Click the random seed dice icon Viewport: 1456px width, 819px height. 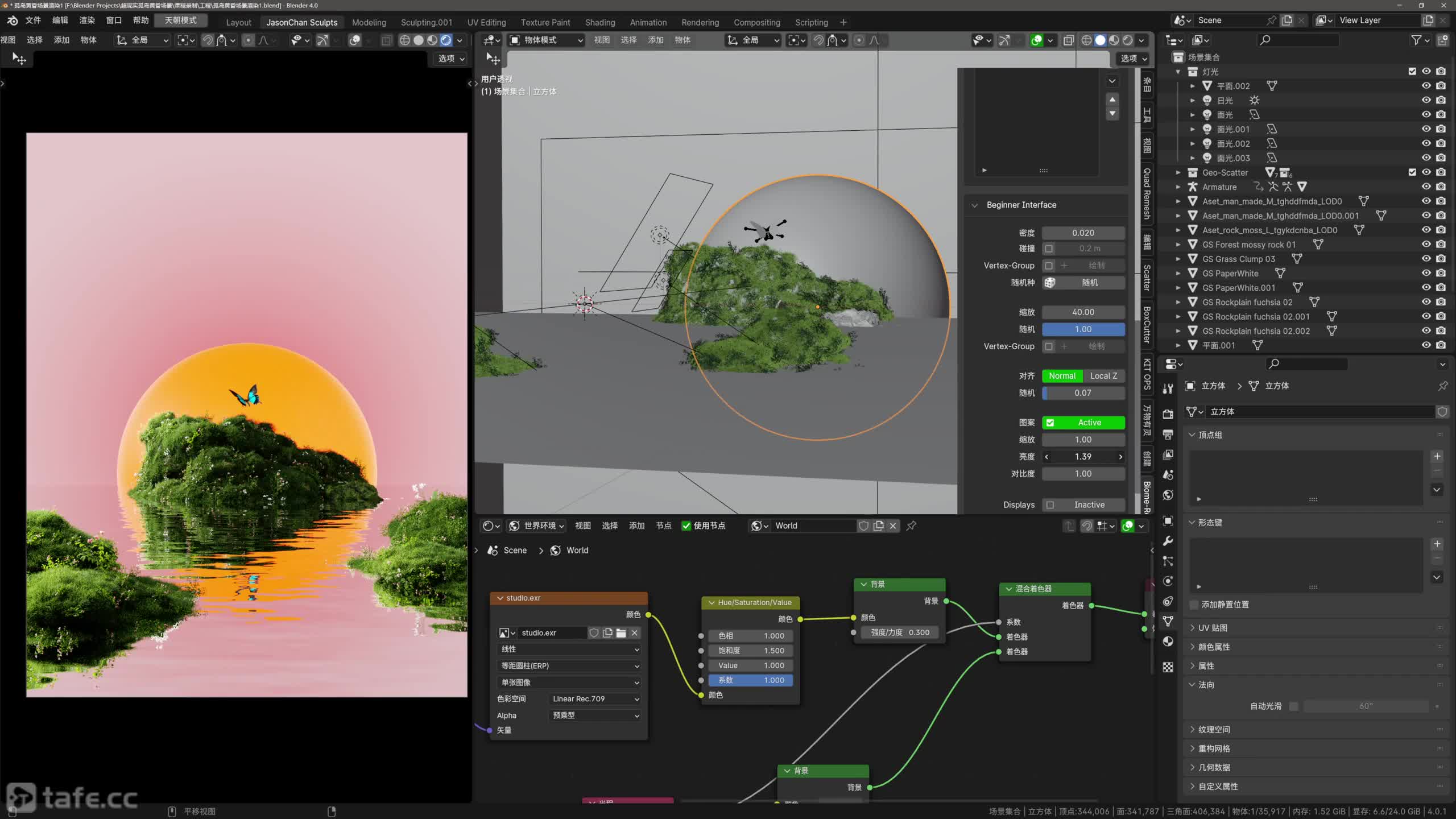[1050, 283]
